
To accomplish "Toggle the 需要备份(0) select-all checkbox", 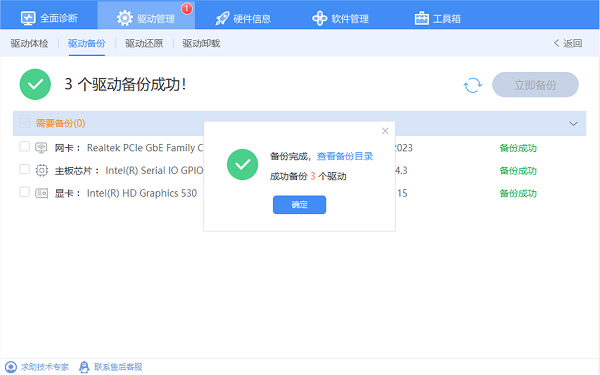I will point(24,123).
